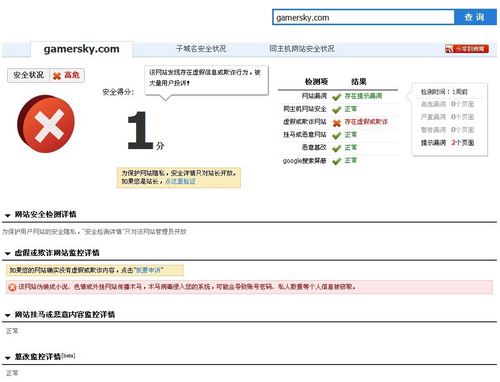Click the green check beside 网站漏洞
The width and height of the screenshot is (500, 382).
click(336, 97)
